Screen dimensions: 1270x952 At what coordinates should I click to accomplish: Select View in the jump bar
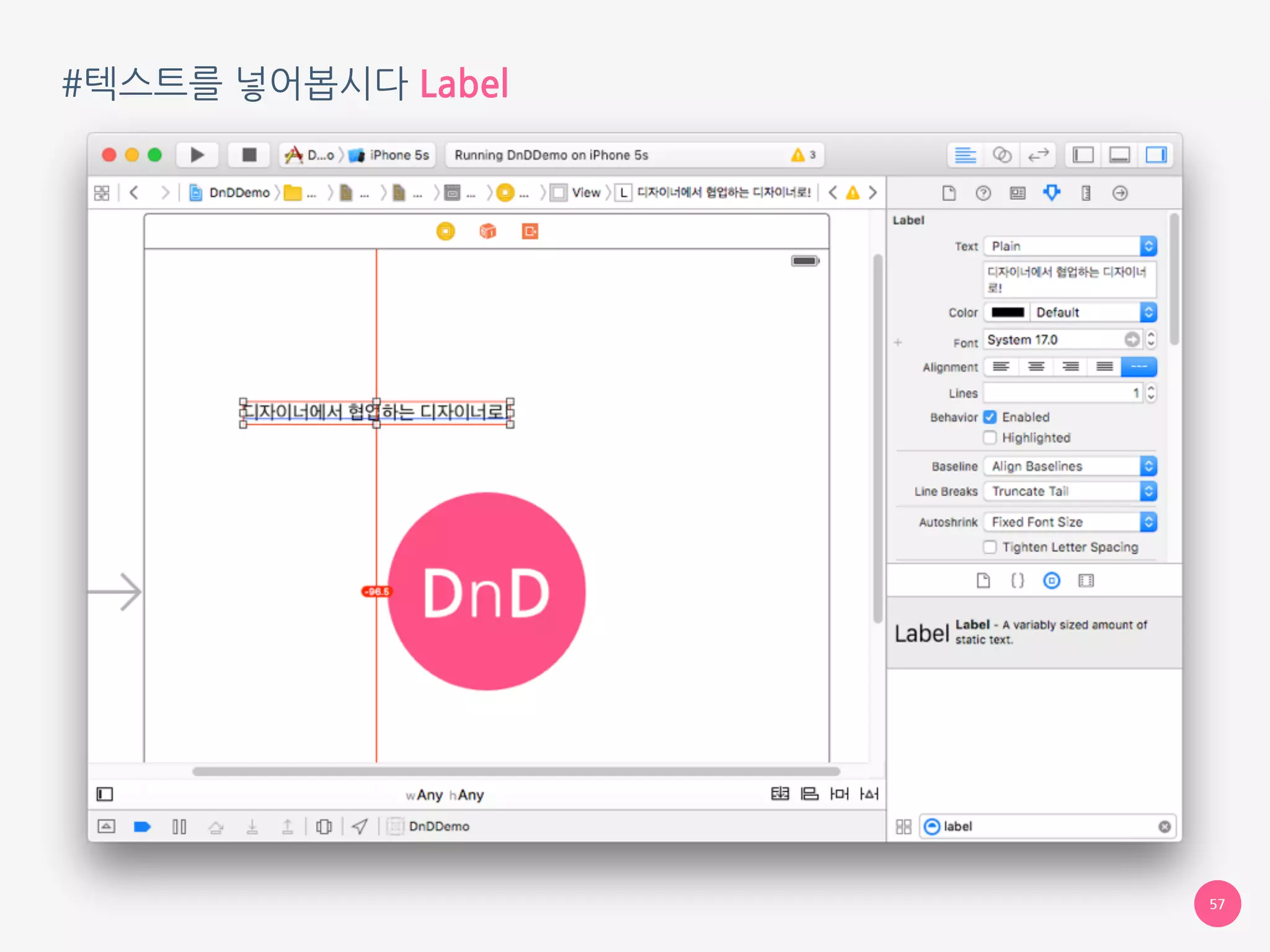(x=577, y=193)
